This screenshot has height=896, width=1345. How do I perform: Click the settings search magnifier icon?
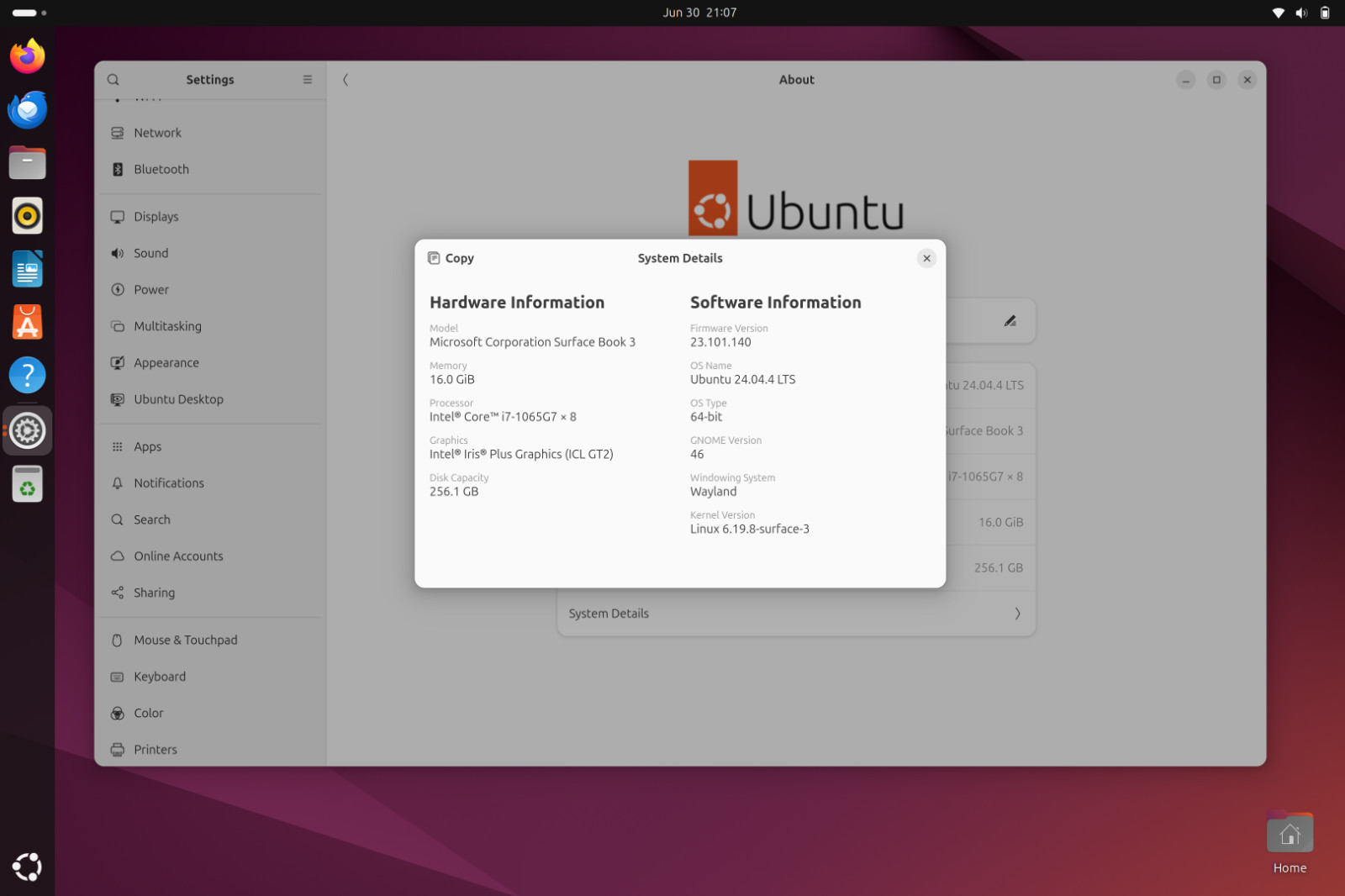pyautogui.click(x=113, y=80)
